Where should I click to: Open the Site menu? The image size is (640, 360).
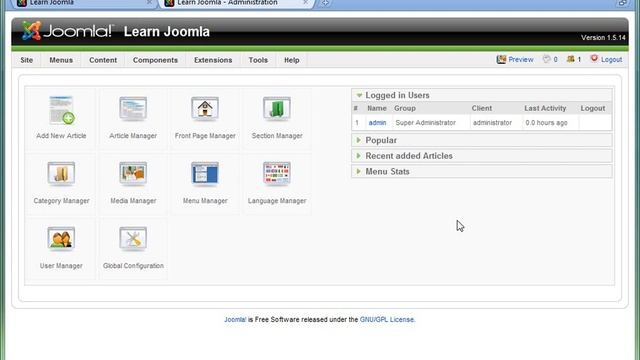[x=27, y=60]
